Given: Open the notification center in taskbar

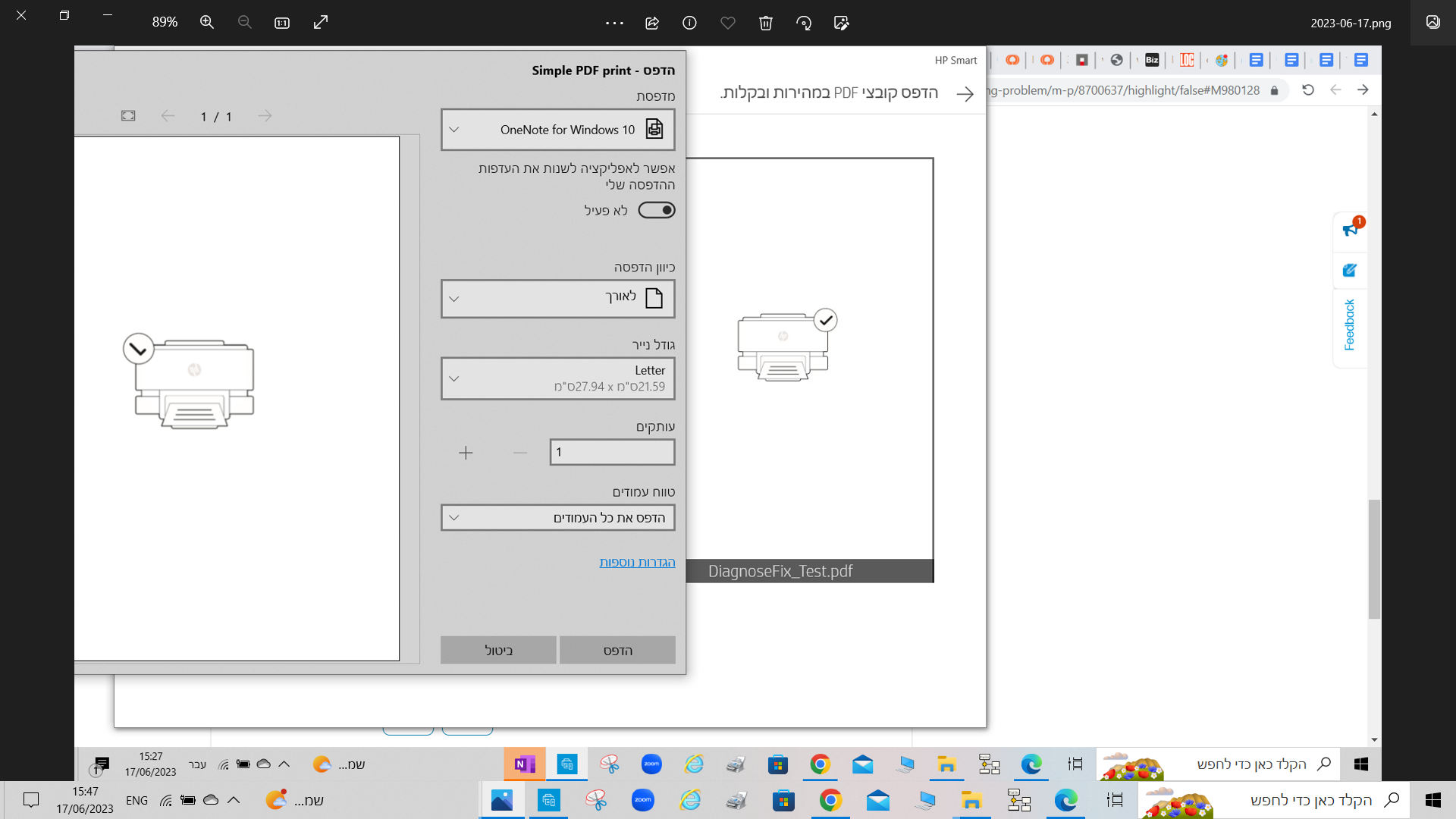Looking at the screenshot, I should click(31, 800).
